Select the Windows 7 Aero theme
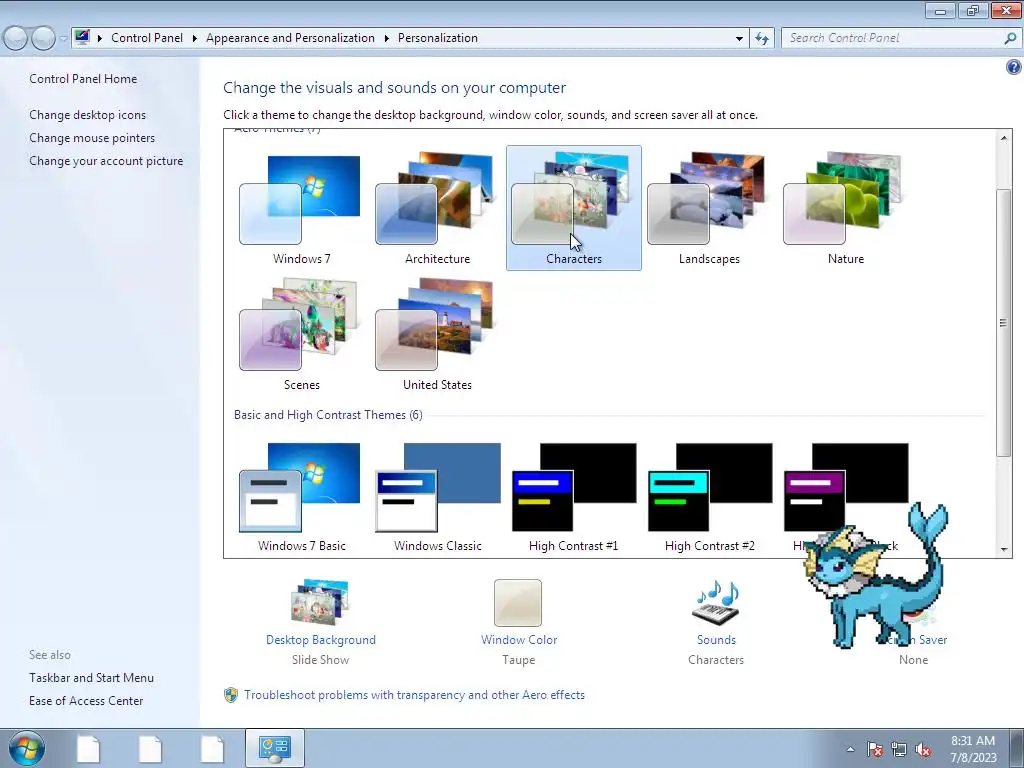The height and width of the screenshot is (768, 1024). pos(301,208)
